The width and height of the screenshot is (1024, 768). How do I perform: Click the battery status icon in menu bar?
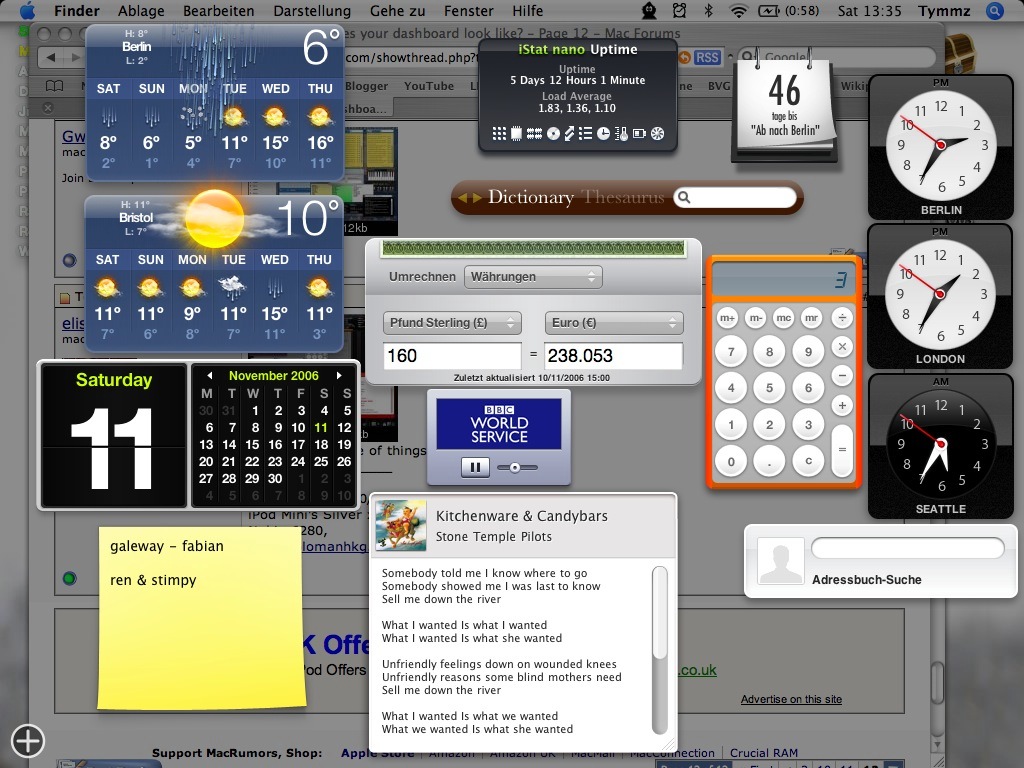(769, 11)
